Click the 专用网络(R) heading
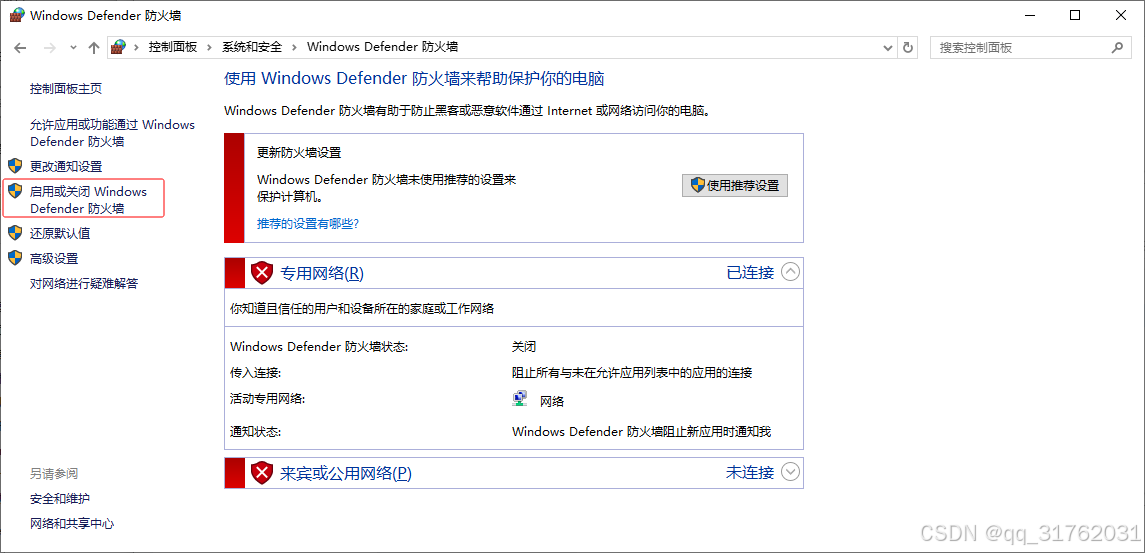 coord(322,273)
